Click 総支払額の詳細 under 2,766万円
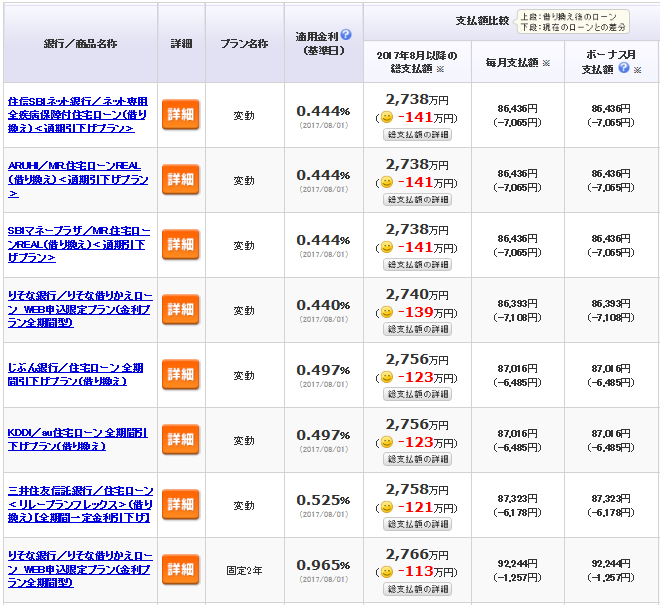Viewport: 660px width, 605px height. (x=417, y=589)
